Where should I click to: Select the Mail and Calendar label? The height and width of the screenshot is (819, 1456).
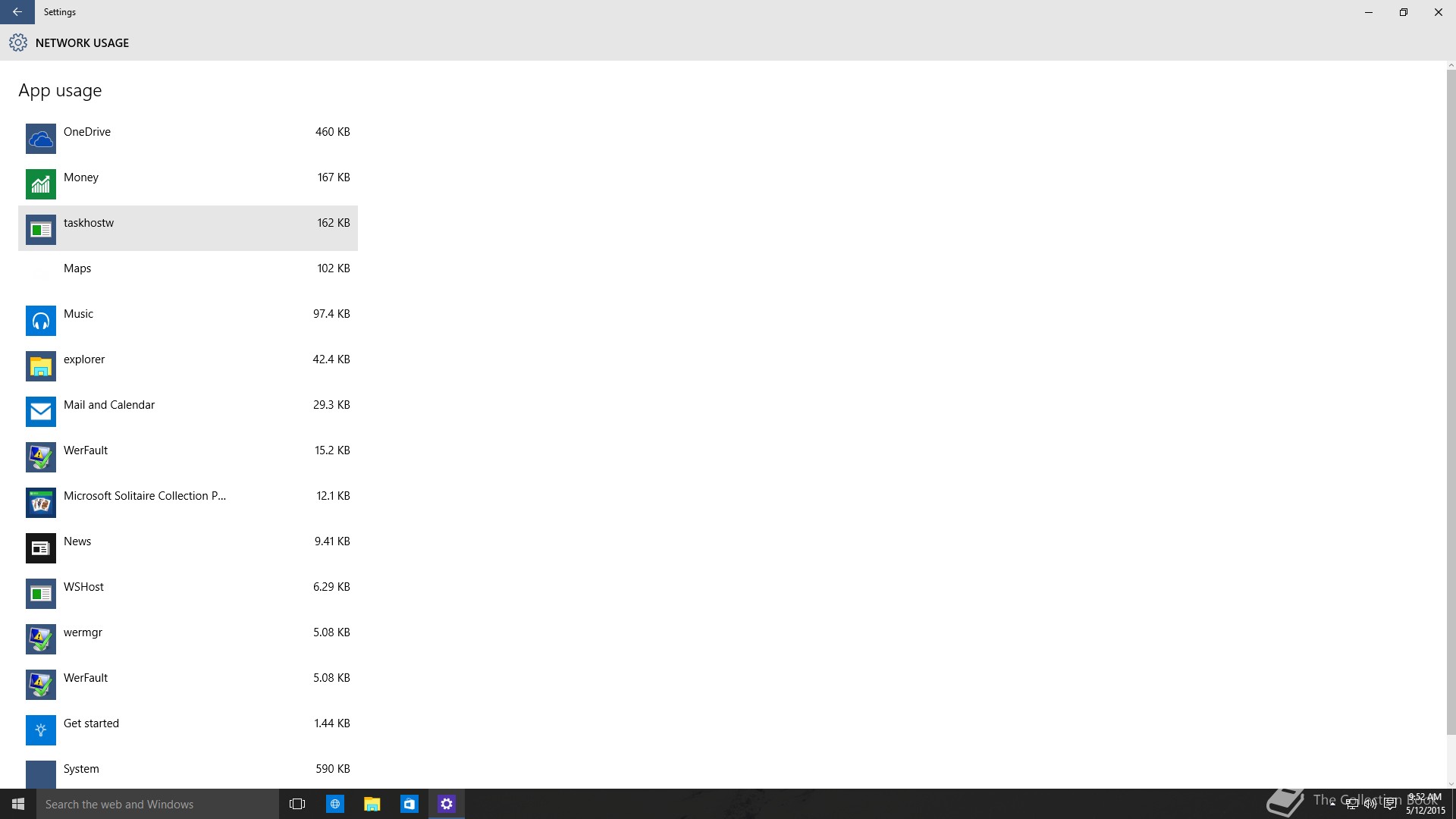[109, 405]
